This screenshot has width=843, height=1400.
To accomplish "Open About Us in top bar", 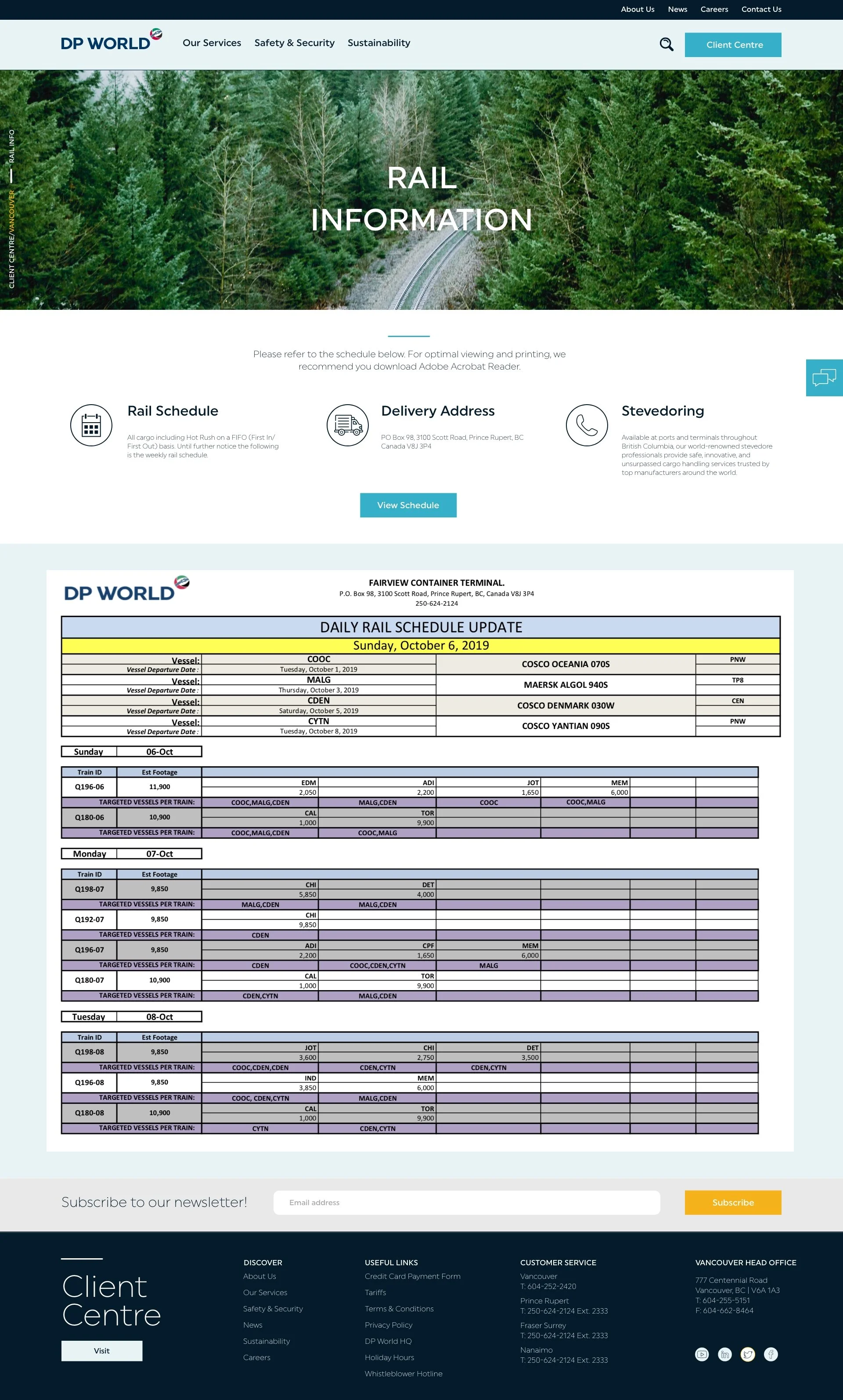I will [x=638, y=10].
